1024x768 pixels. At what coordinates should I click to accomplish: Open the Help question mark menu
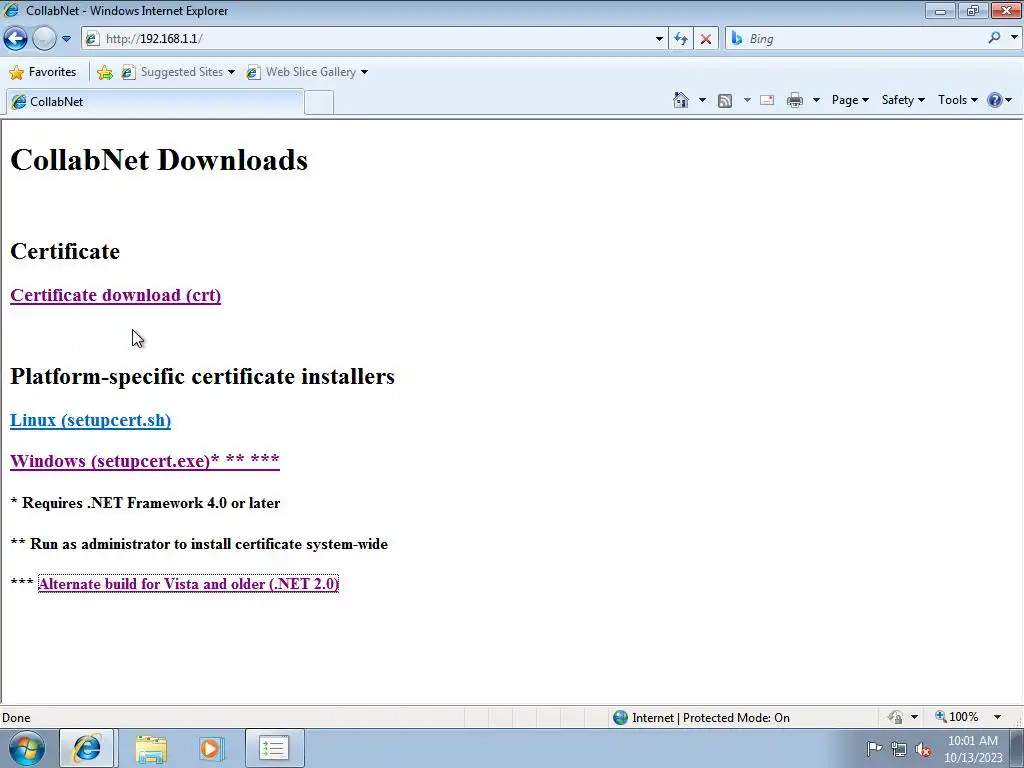[1000, 100]
